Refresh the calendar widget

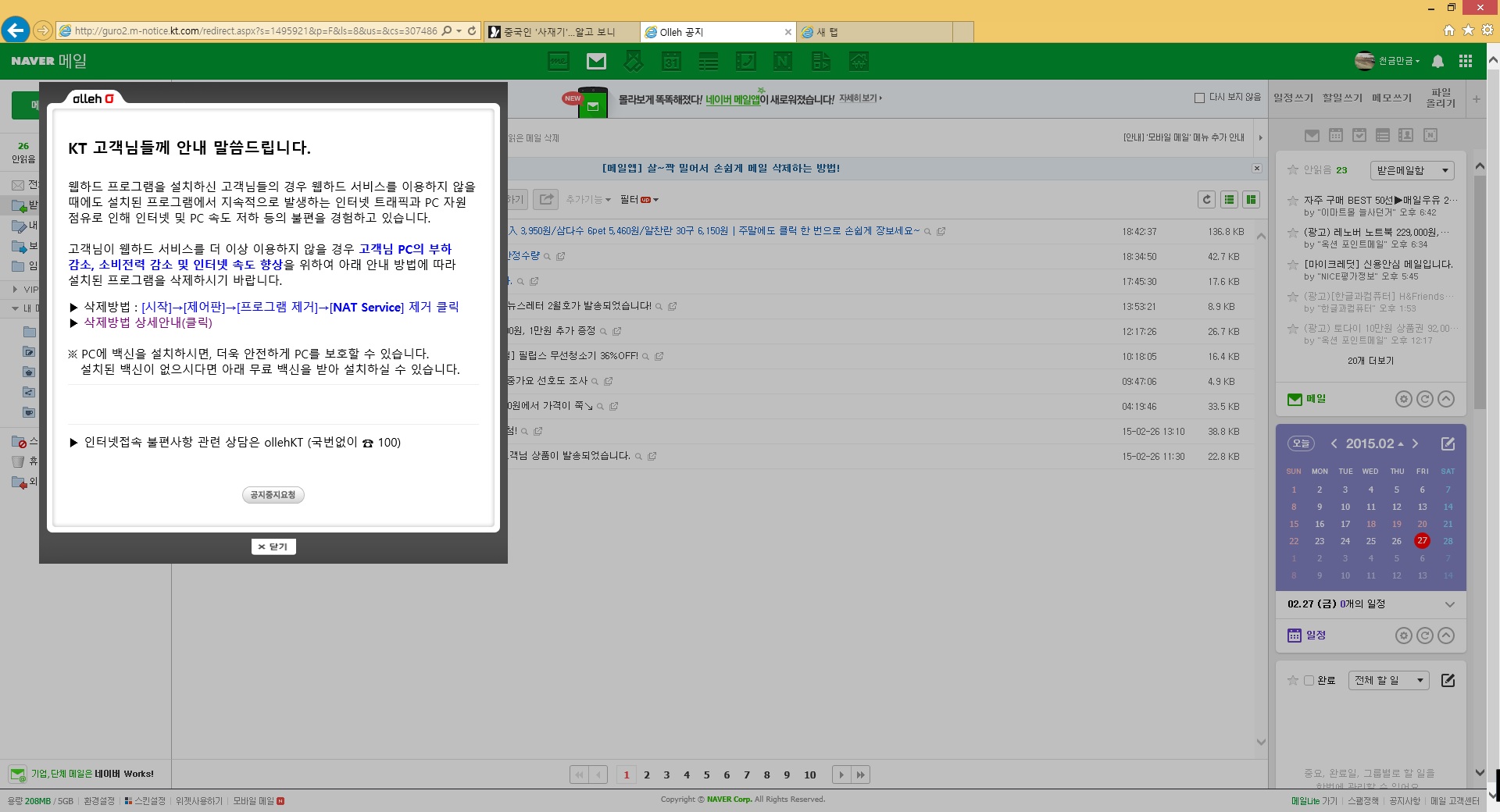coord(1425,636)
